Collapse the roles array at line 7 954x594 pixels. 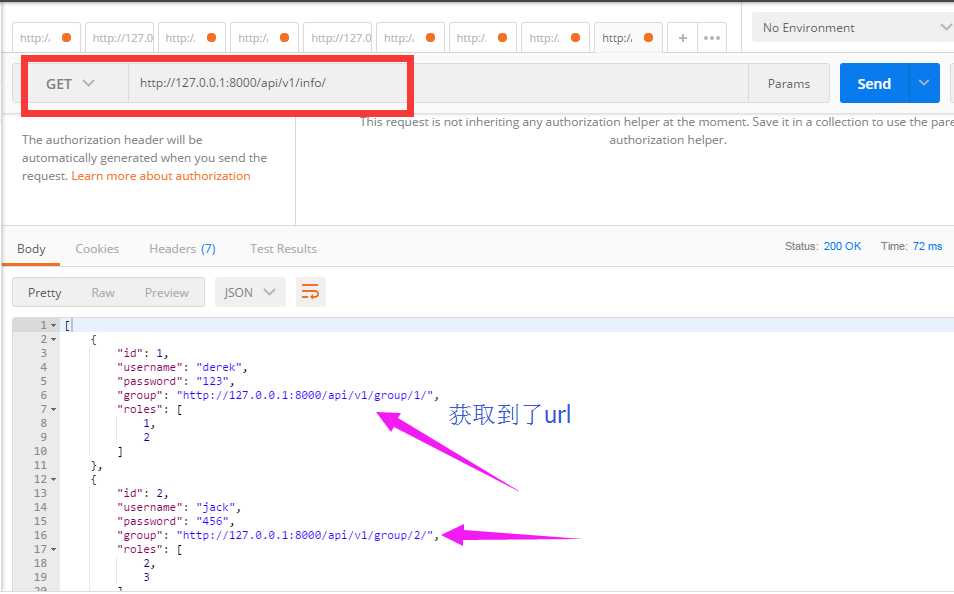point(54,410)
